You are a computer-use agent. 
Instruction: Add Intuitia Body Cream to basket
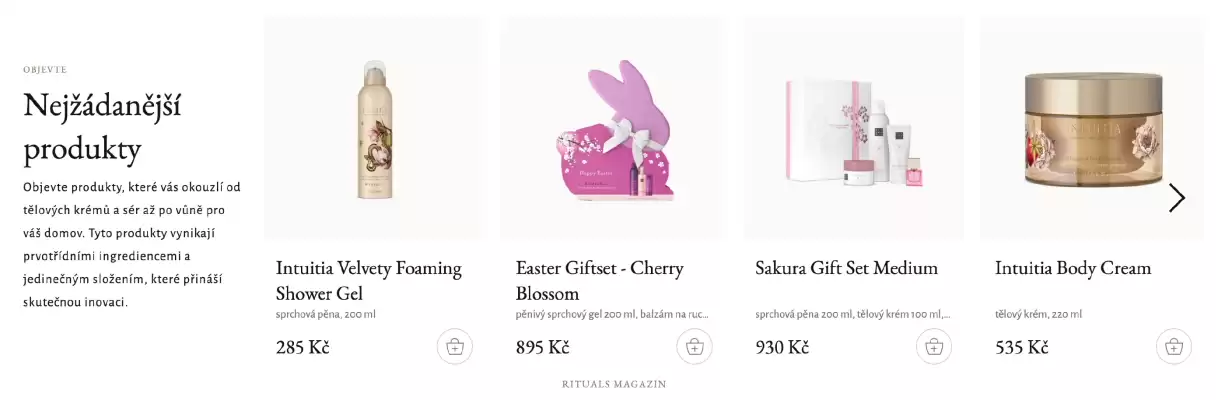point(1174,347)
